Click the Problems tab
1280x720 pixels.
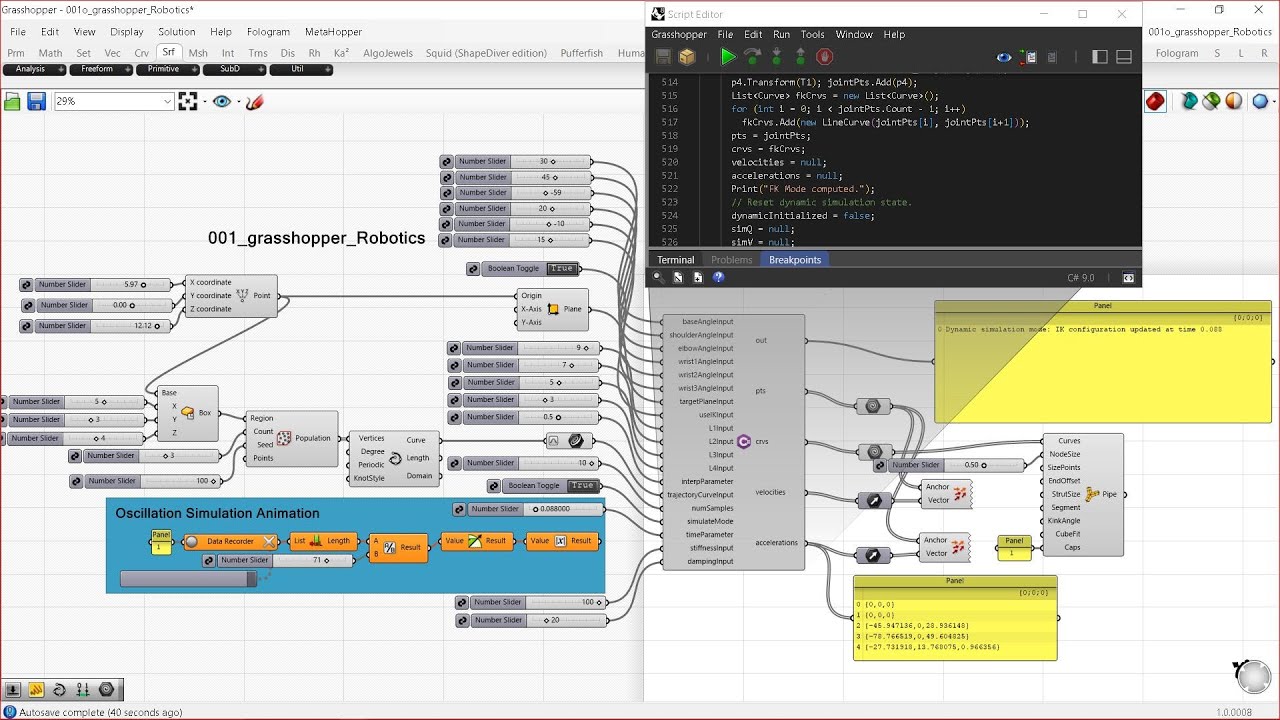click(731, 260)
